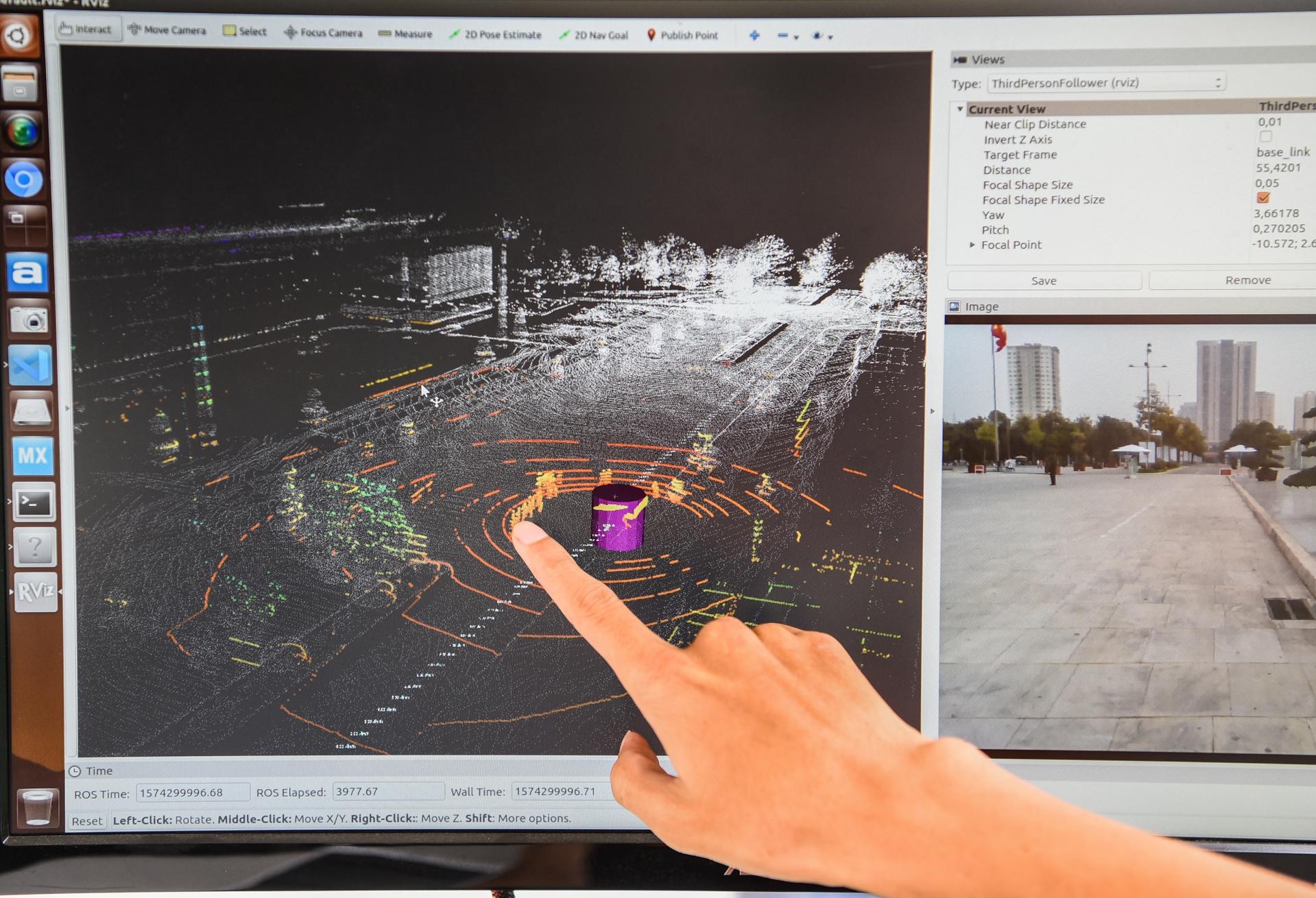
Task: Click the ROS Elapsed time field
Action: pos(387,792)
